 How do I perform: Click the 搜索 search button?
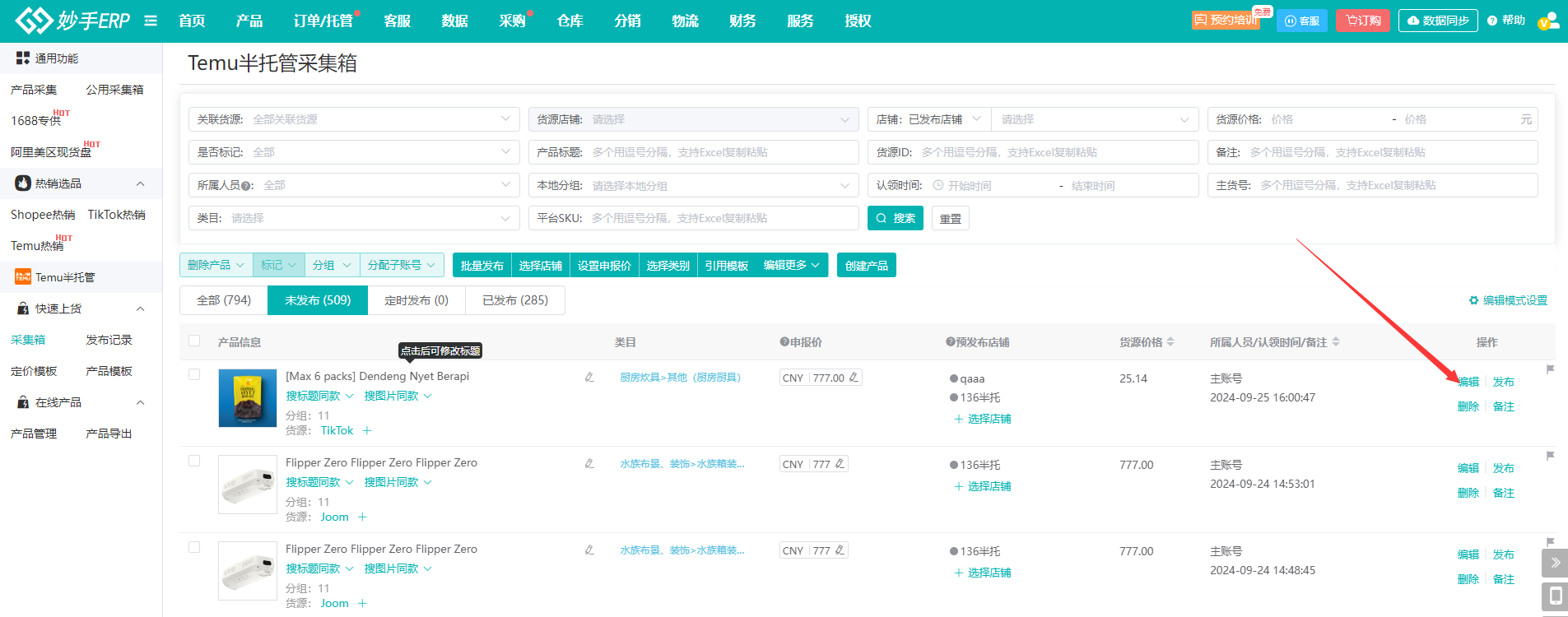[x=896, y=218]
